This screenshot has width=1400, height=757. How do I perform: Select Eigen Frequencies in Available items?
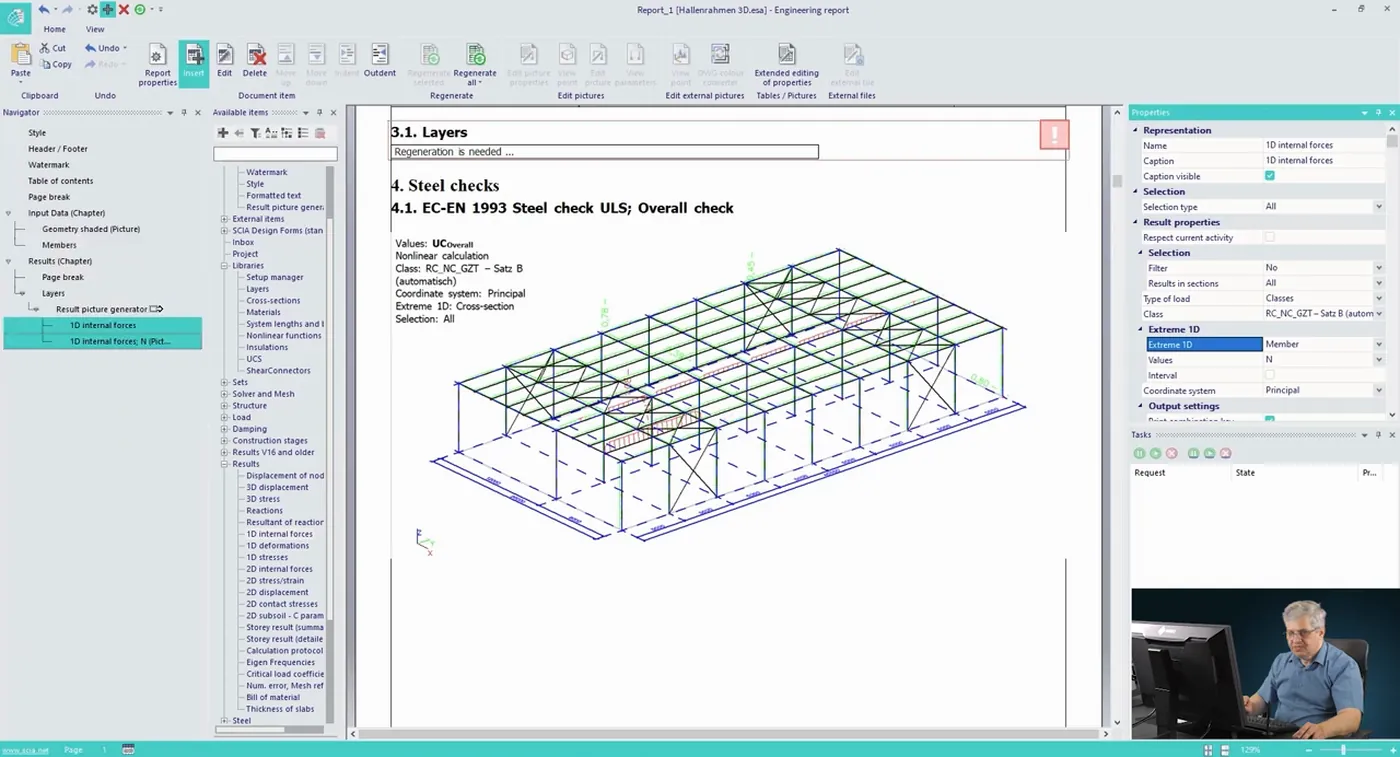281,662
